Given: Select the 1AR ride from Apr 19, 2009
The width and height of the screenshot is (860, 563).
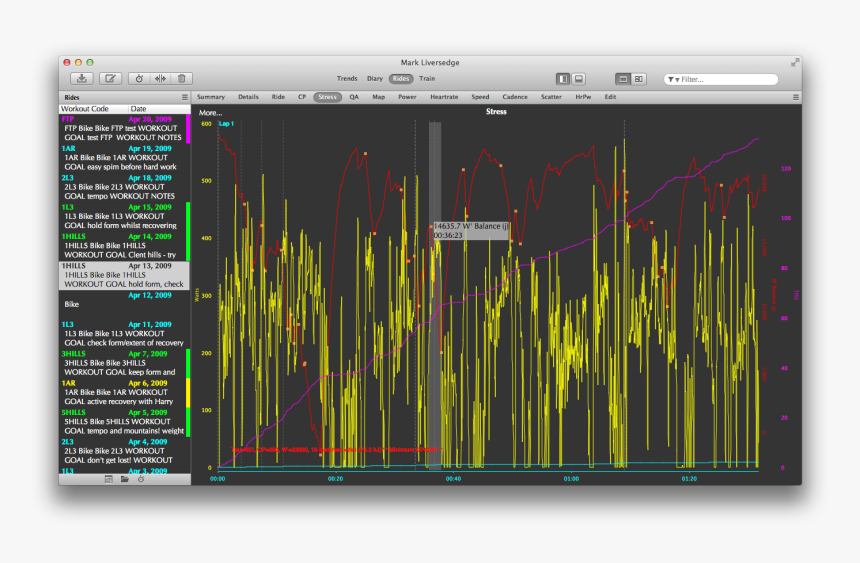Looking at the screenshot, I should tap(125, 158).
